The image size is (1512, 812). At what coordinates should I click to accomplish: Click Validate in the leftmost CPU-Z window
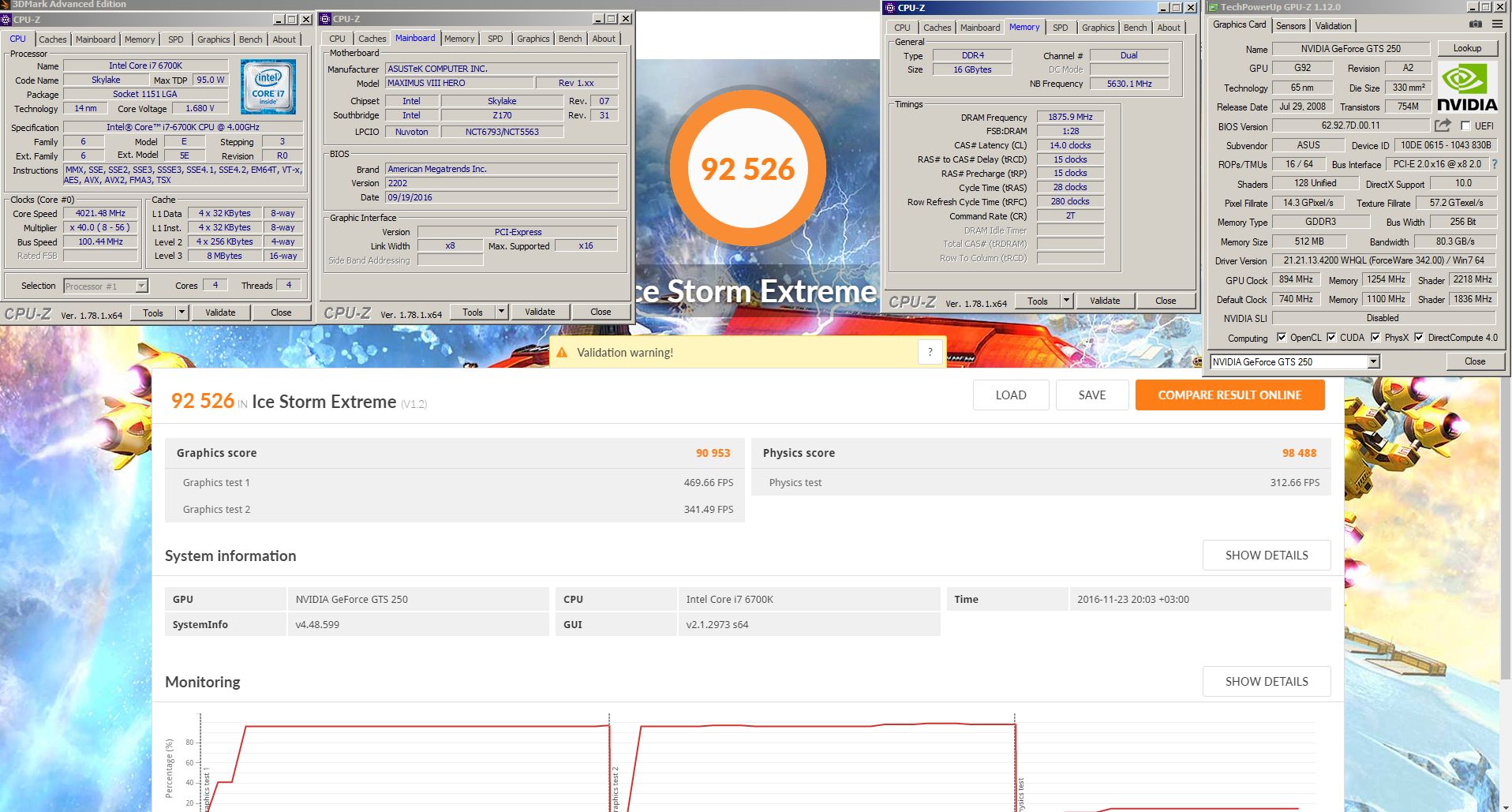[220, 312]
